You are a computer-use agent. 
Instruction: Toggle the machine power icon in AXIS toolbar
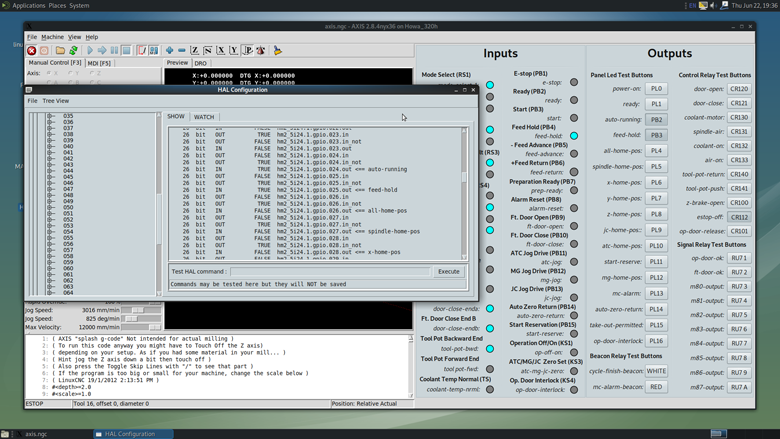pos(44,51)
